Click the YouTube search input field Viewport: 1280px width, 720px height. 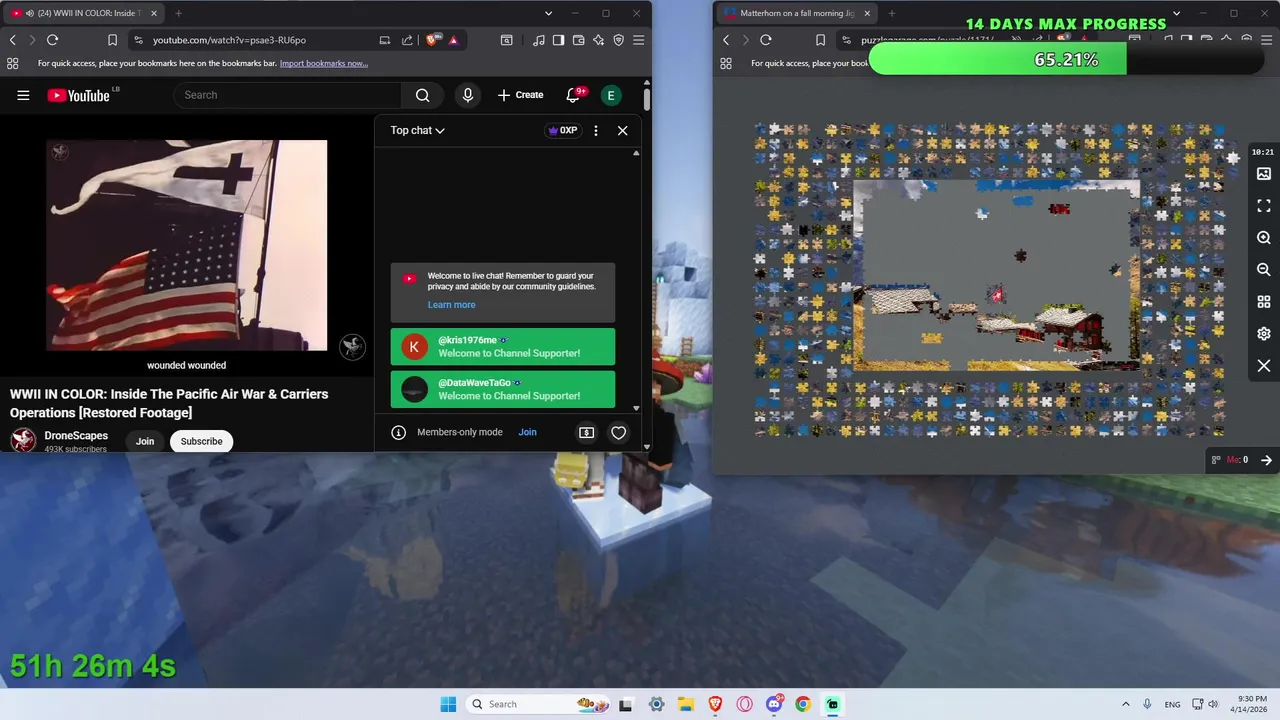pos(288,95)
